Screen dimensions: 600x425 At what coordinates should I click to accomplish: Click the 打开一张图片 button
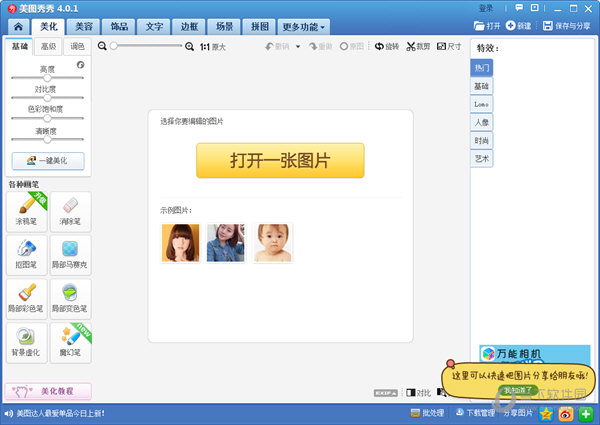pyautogui.click(x=280, y=160)
